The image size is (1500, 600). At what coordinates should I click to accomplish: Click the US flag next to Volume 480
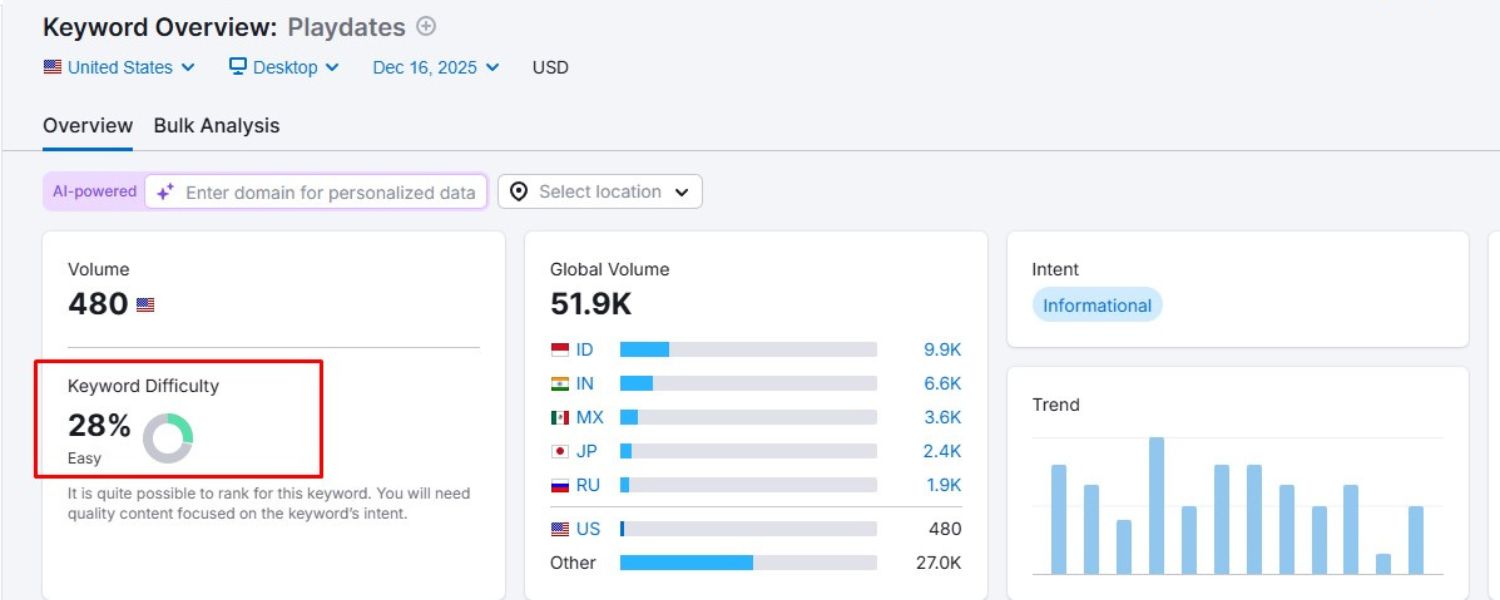[144, 303]
